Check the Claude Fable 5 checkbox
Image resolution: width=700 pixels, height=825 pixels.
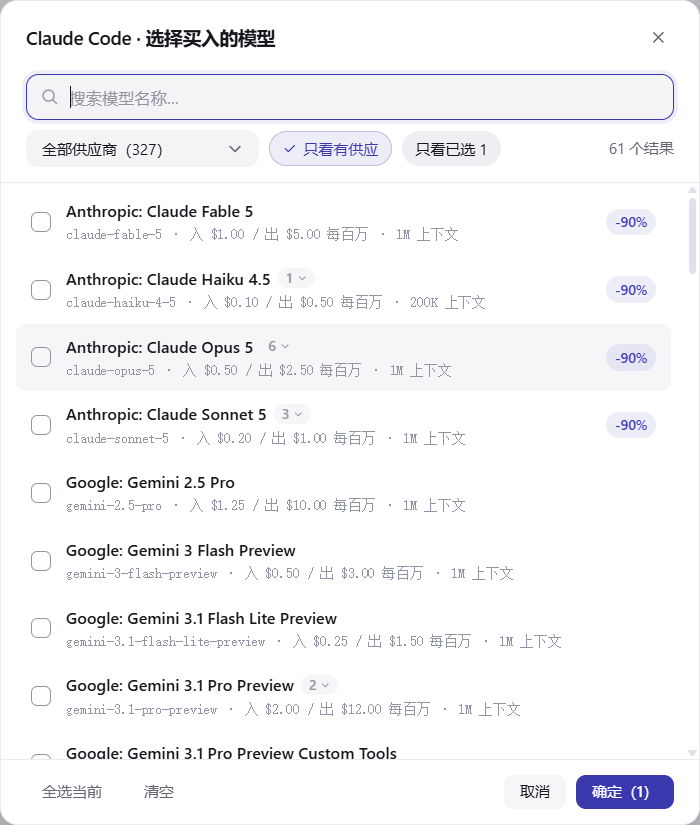(41, 222)
